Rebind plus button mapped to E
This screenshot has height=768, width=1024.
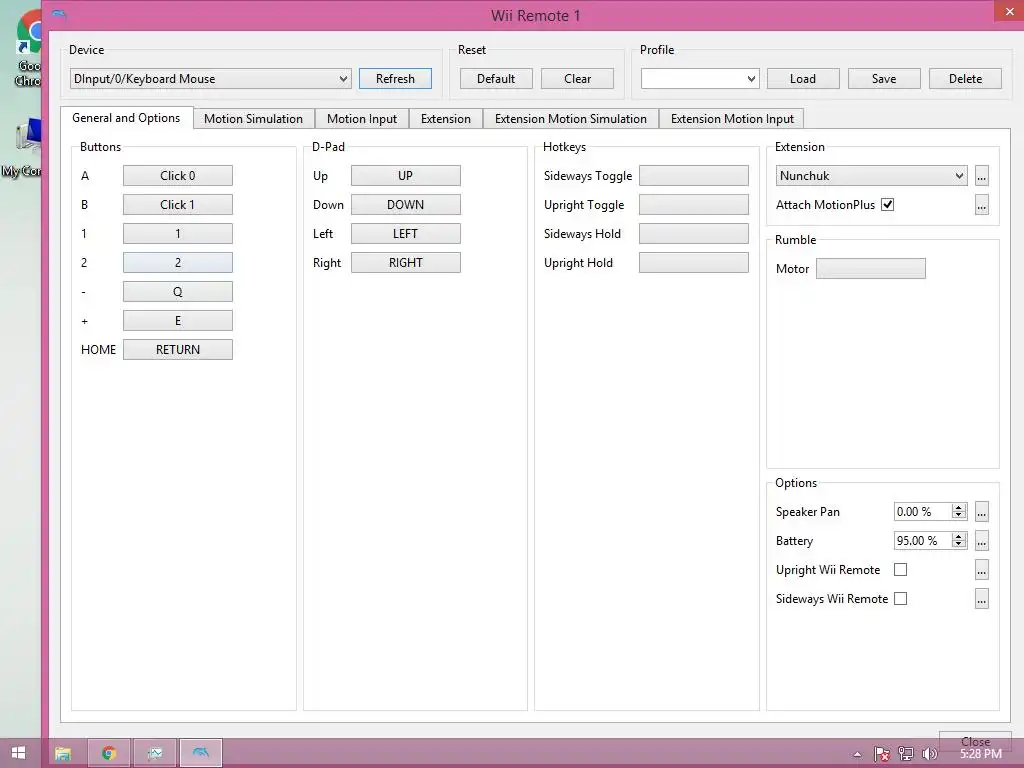tap(178, 321)
